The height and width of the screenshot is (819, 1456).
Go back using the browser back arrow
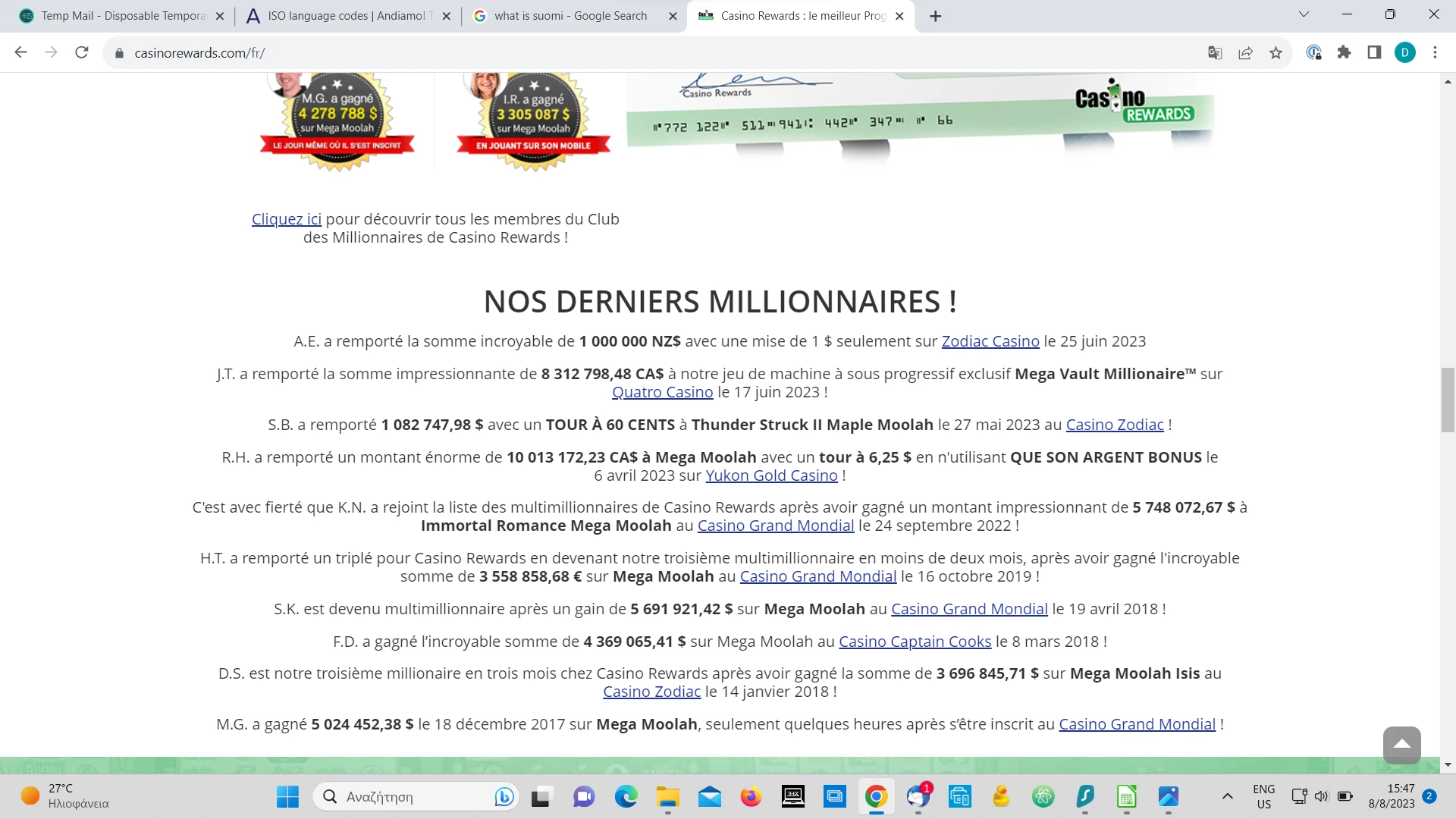pyautogui.click(x=20, y=52)
